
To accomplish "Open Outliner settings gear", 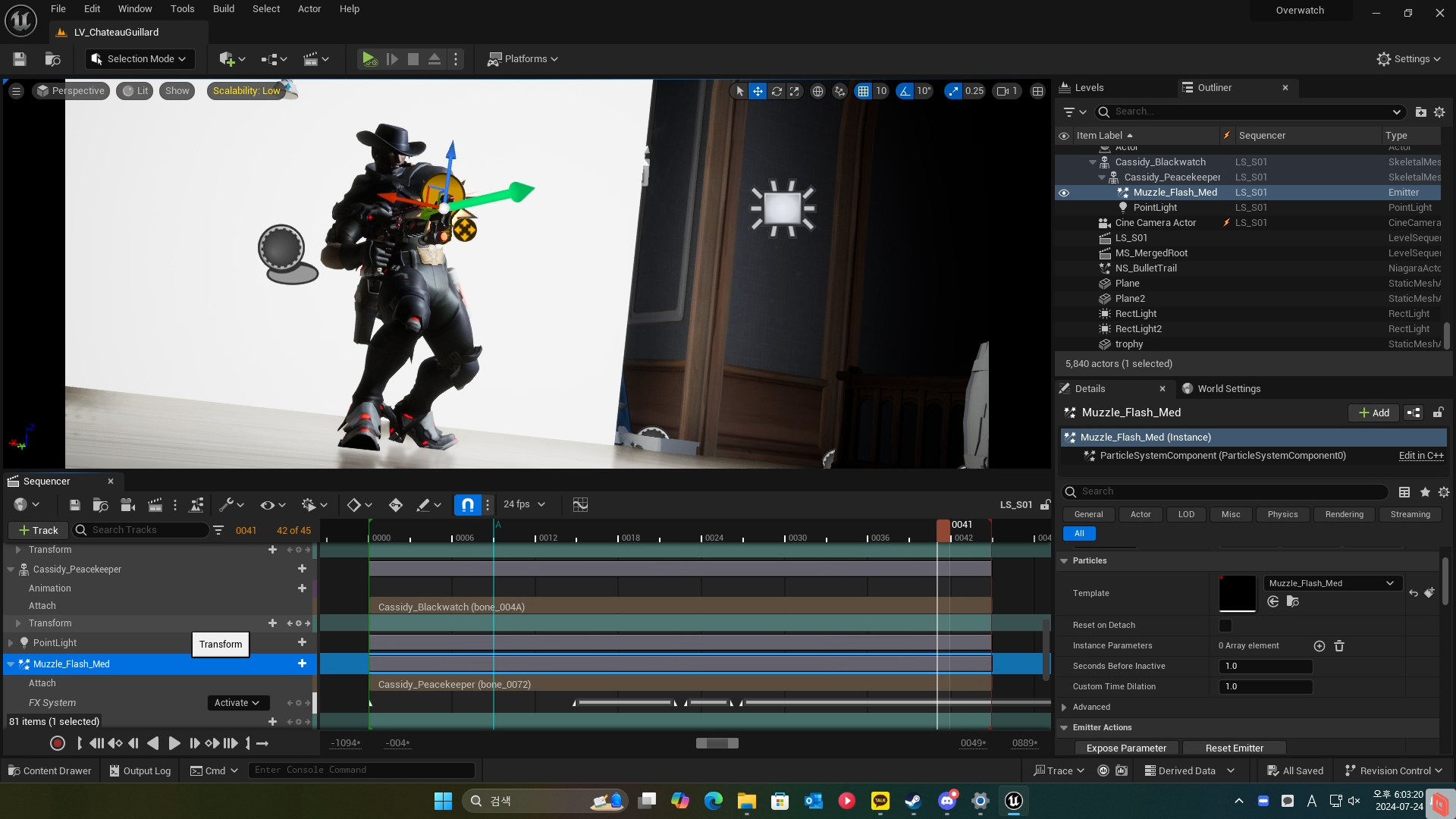I will (1439, 112).
